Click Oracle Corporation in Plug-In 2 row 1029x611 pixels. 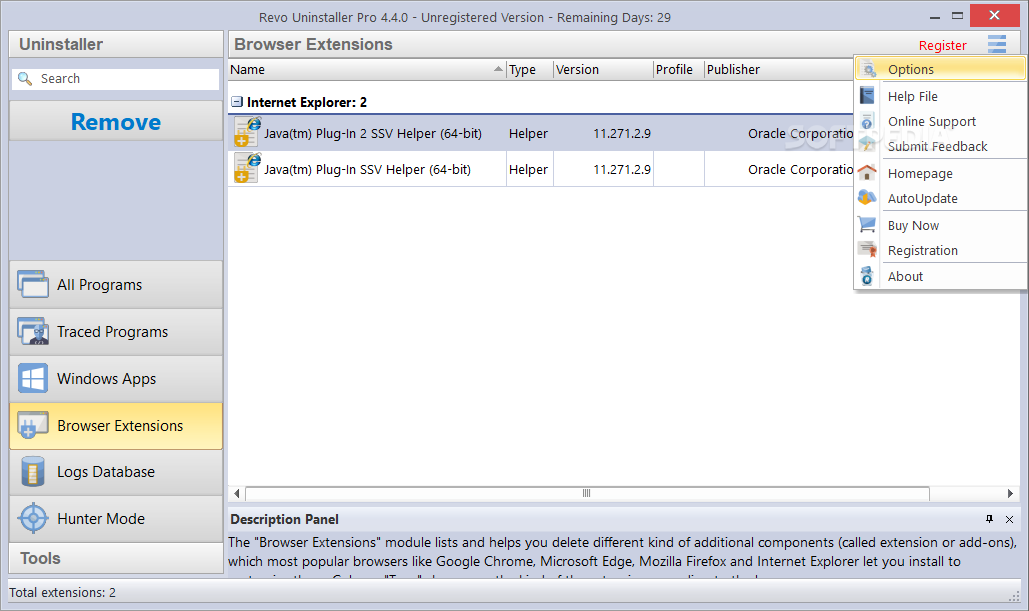801,133
